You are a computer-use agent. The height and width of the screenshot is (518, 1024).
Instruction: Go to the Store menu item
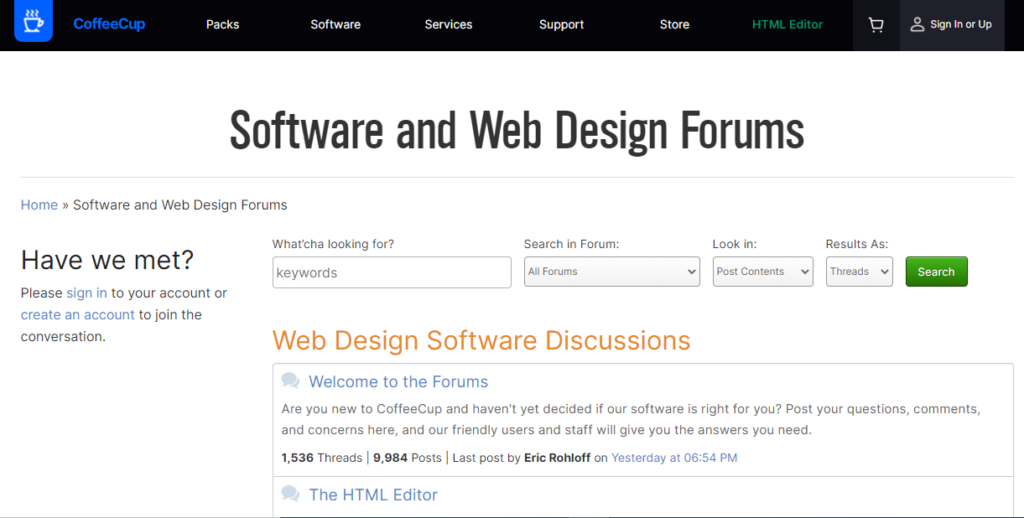point(675,25)
